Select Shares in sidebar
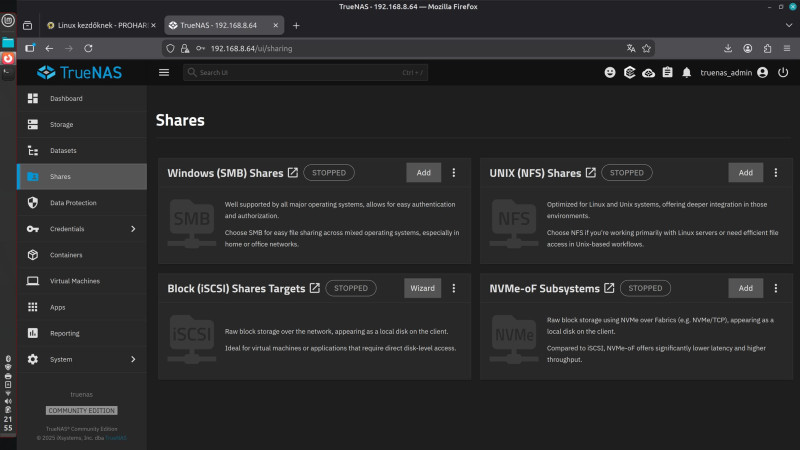The height and width of the screenshot is (450, 800). 82,177
